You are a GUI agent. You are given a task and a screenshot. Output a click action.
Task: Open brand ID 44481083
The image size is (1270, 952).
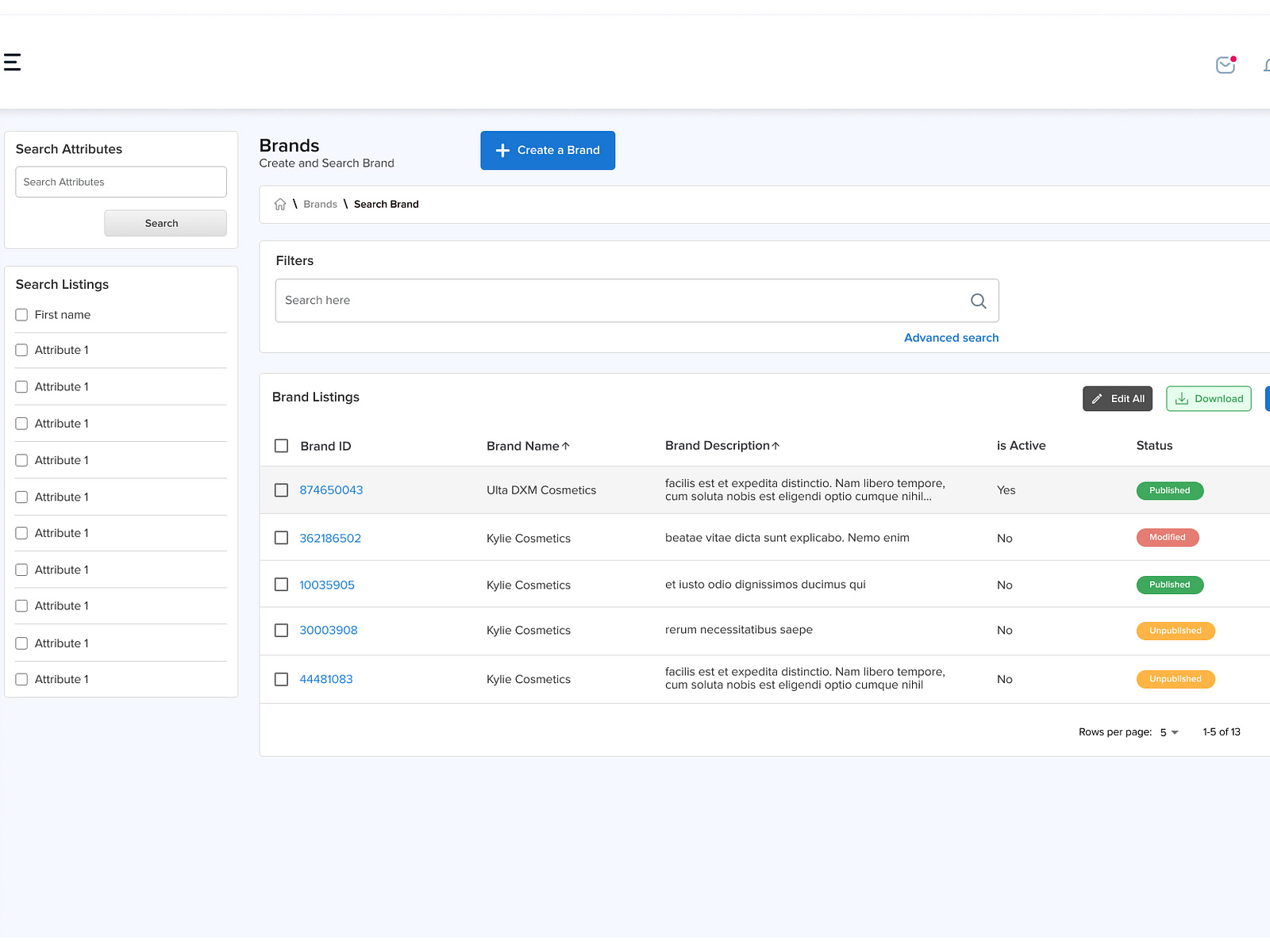click(x=326, y=680)
